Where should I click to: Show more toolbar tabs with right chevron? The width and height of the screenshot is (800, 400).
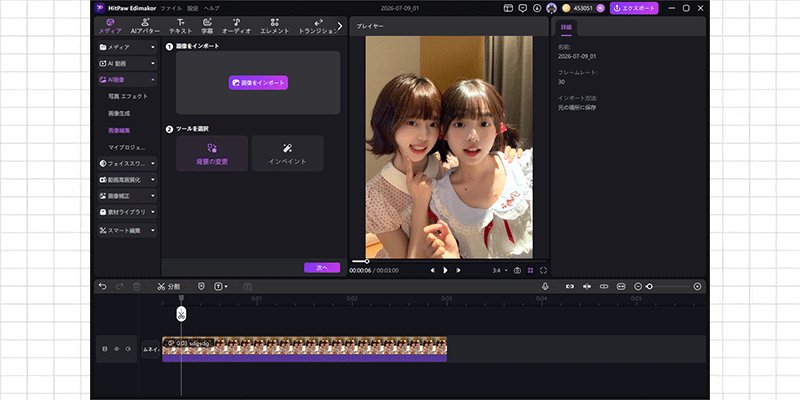pos(340,26)
